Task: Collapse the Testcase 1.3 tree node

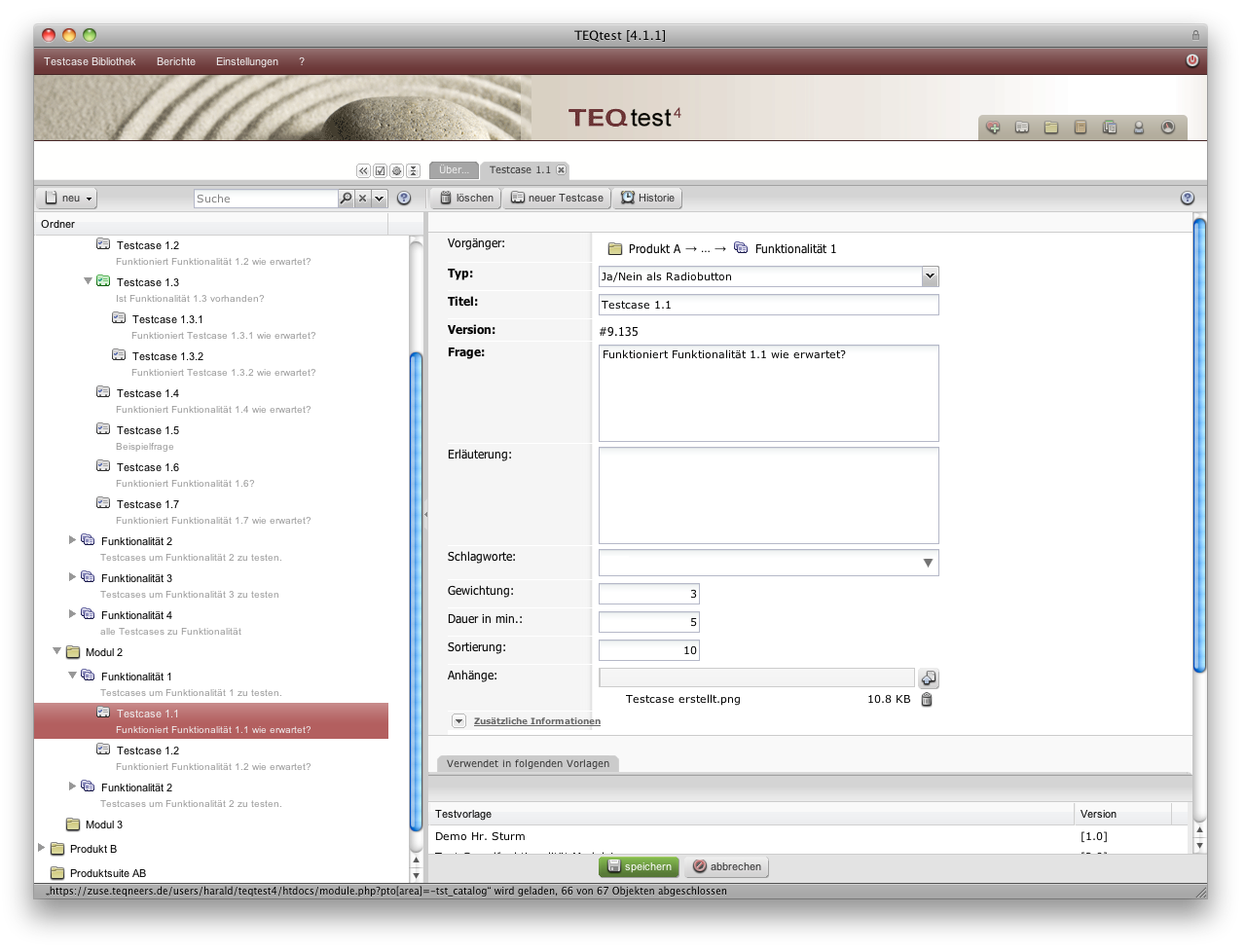Action: tap(88, 281)
